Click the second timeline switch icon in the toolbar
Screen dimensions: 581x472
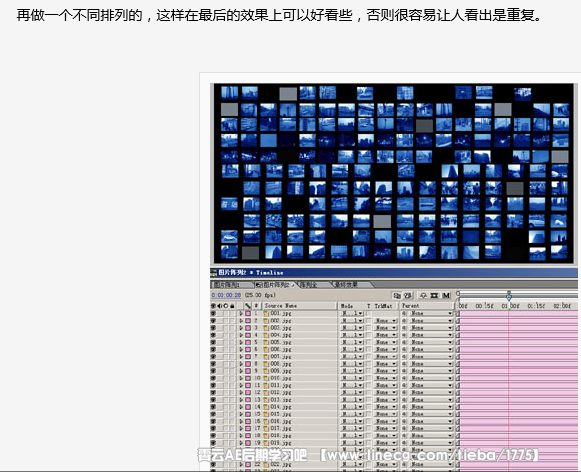(x=408, y=295)
